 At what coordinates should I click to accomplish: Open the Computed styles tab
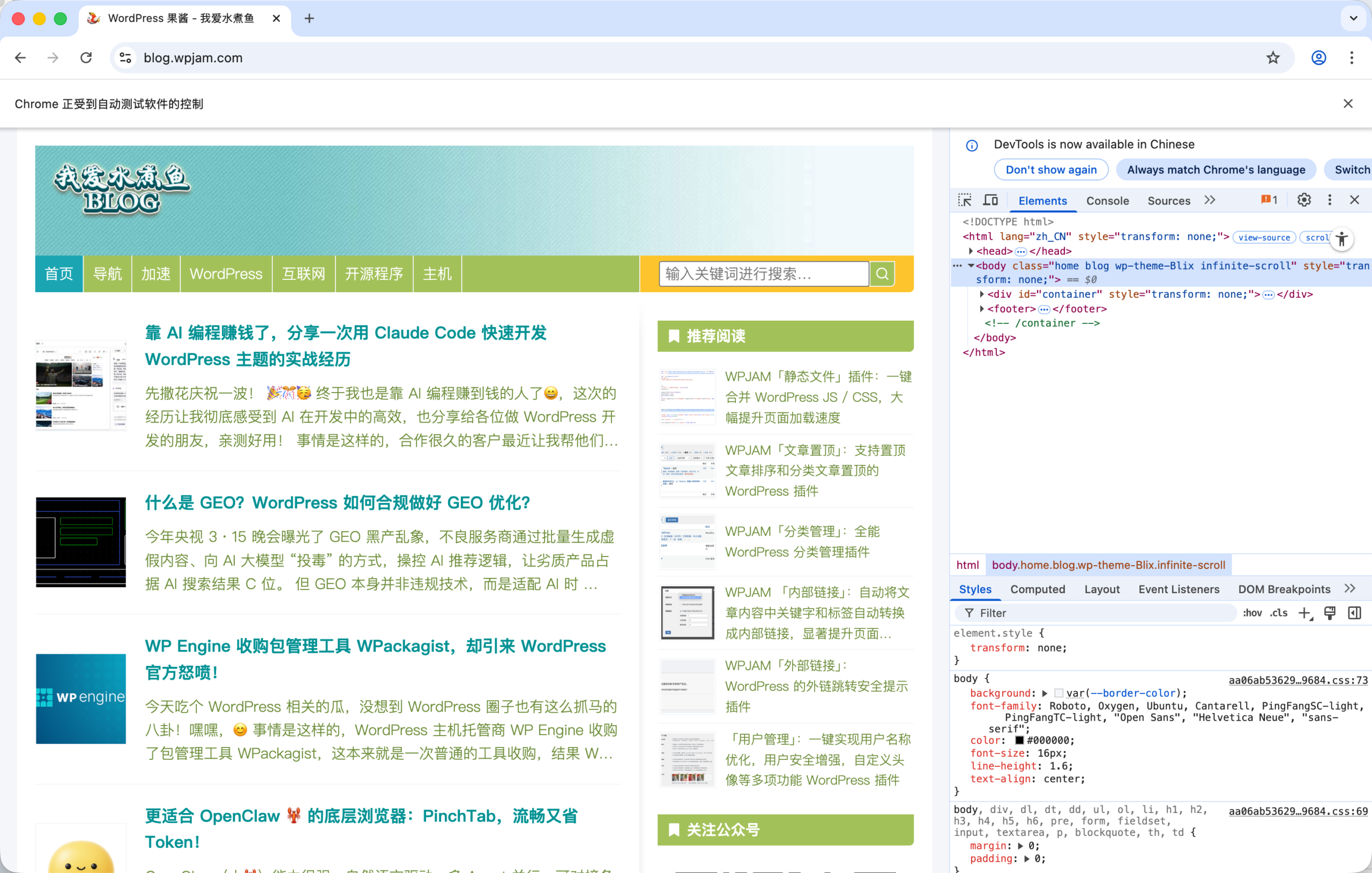[1038, 589]
